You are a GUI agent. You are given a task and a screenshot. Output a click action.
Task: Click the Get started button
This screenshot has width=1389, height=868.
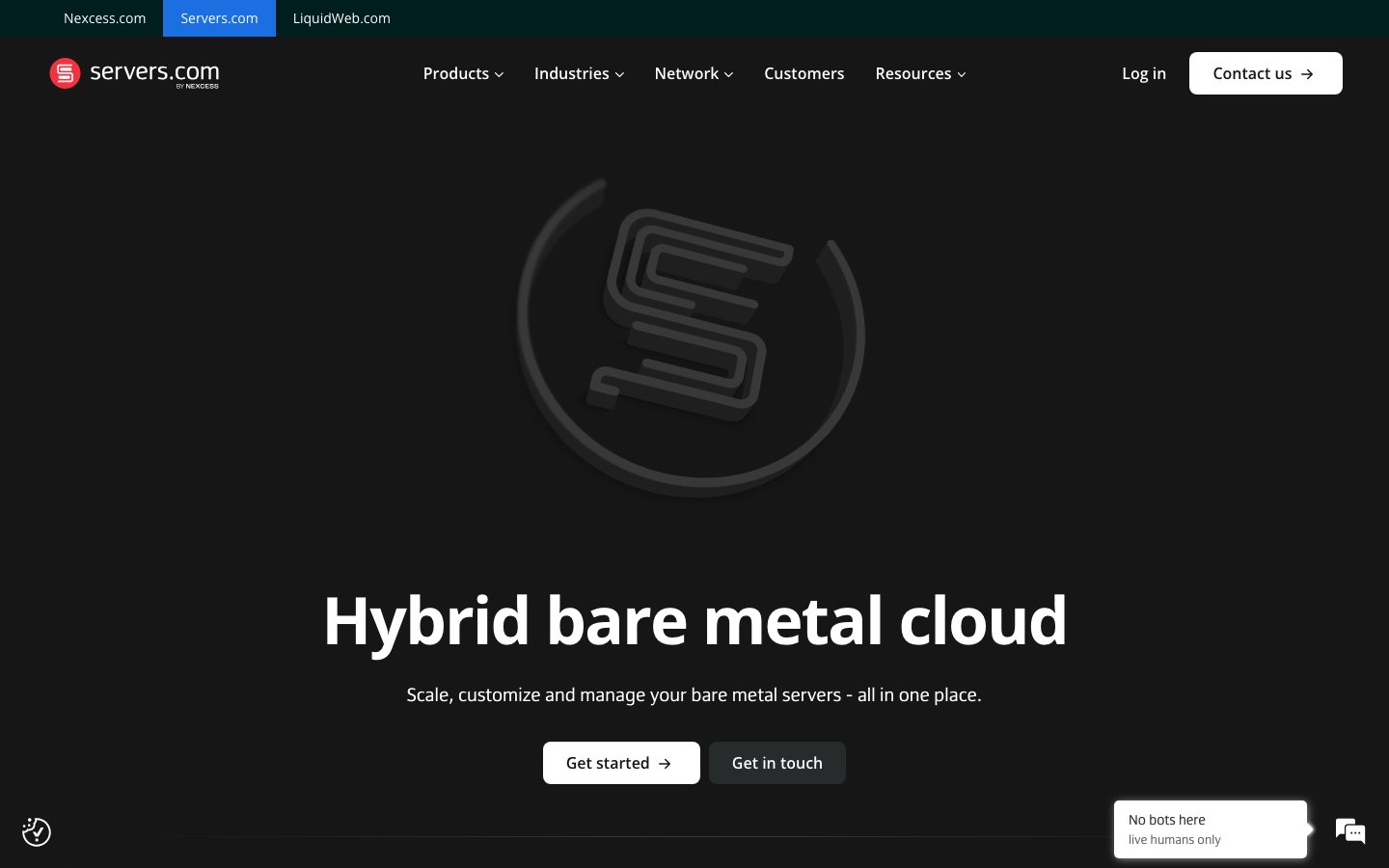[621, 763]
